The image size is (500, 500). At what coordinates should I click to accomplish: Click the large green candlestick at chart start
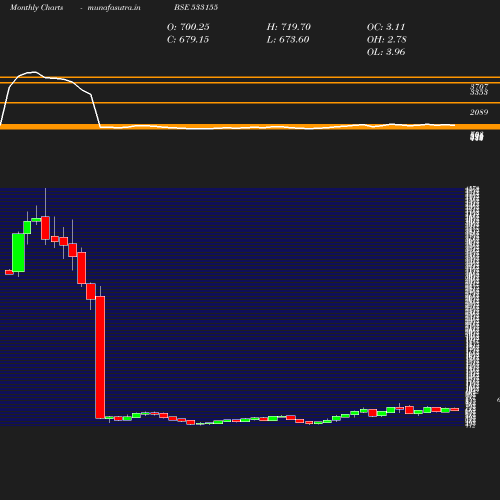[18, 252]
